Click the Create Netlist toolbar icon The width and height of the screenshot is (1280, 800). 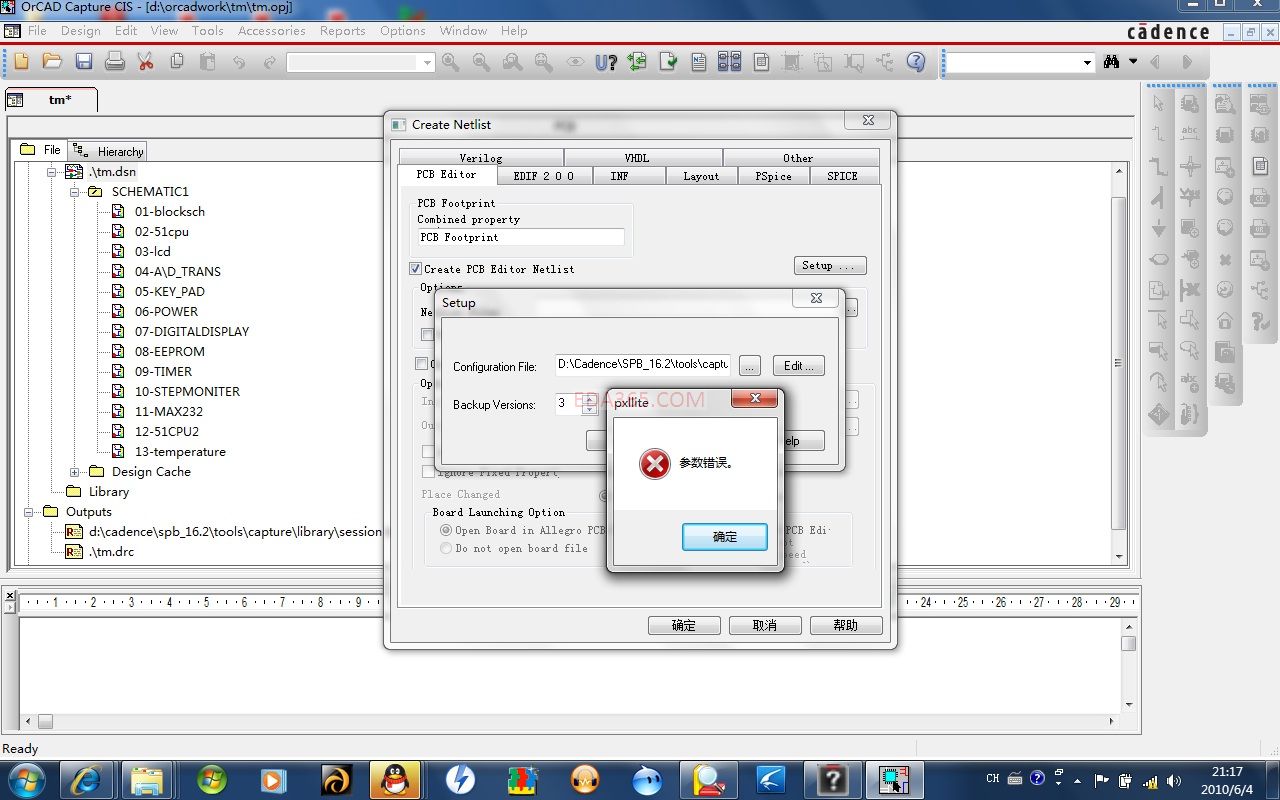(x=699, y=62)
